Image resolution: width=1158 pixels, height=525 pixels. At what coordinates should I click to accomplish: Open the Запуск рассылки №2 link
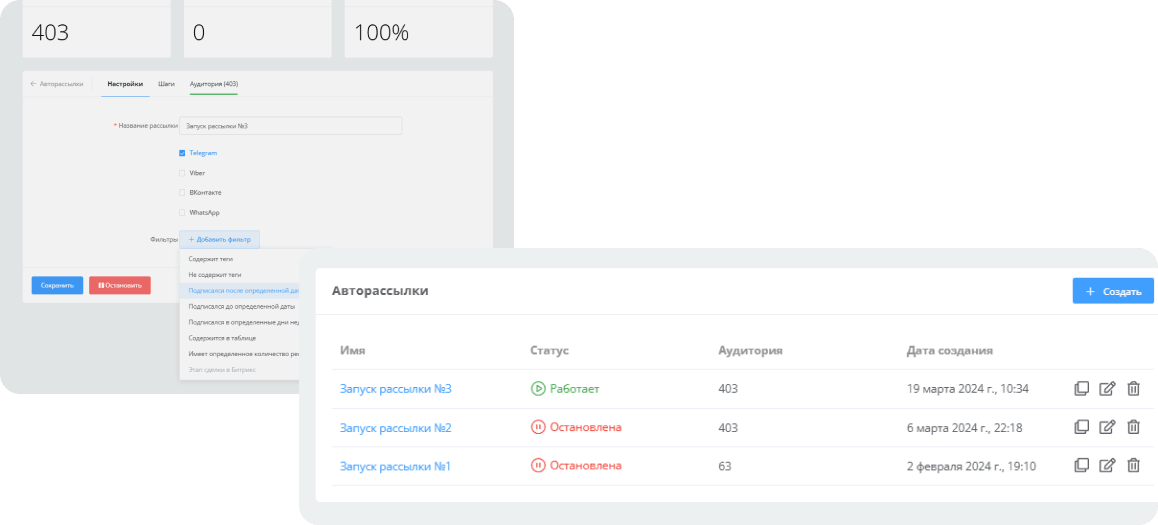pos(395,428)
